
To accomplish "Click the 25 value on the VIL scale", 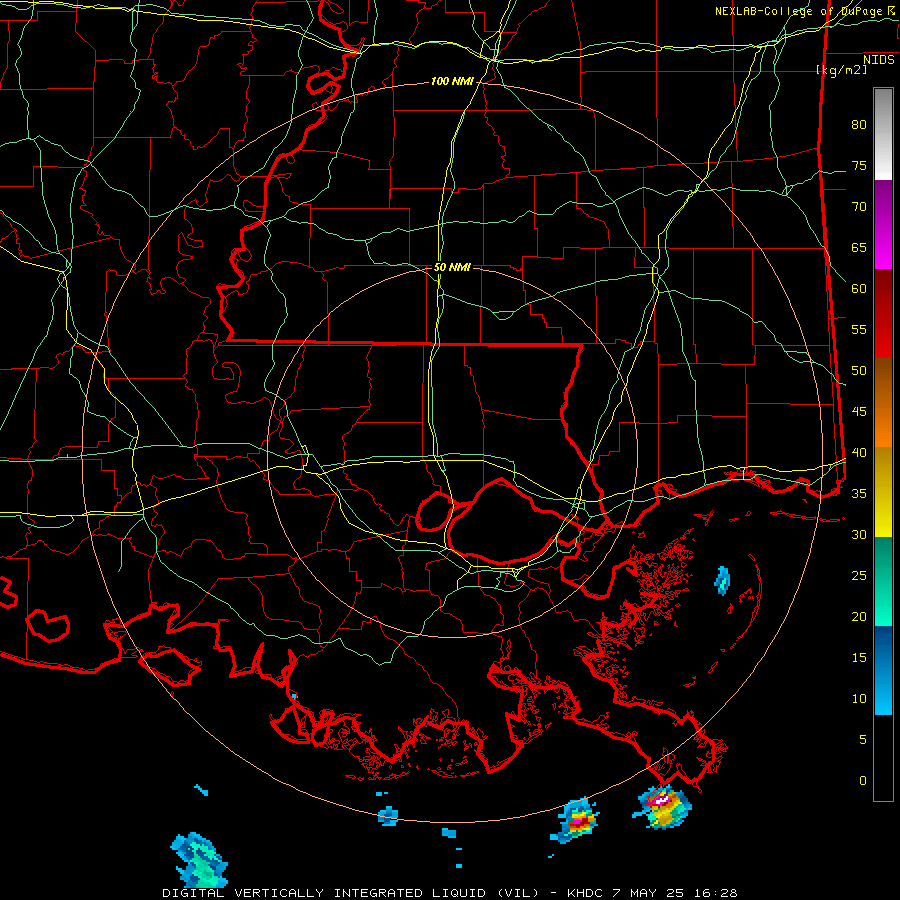I will tap(859, 576).
